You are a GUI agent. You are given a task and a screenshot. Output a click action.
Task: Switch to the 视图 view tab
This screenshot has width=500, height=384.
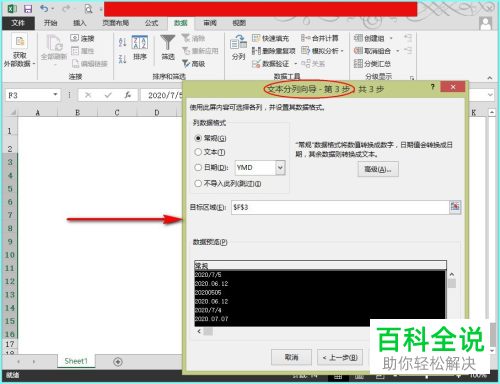(x=239, y=23)
